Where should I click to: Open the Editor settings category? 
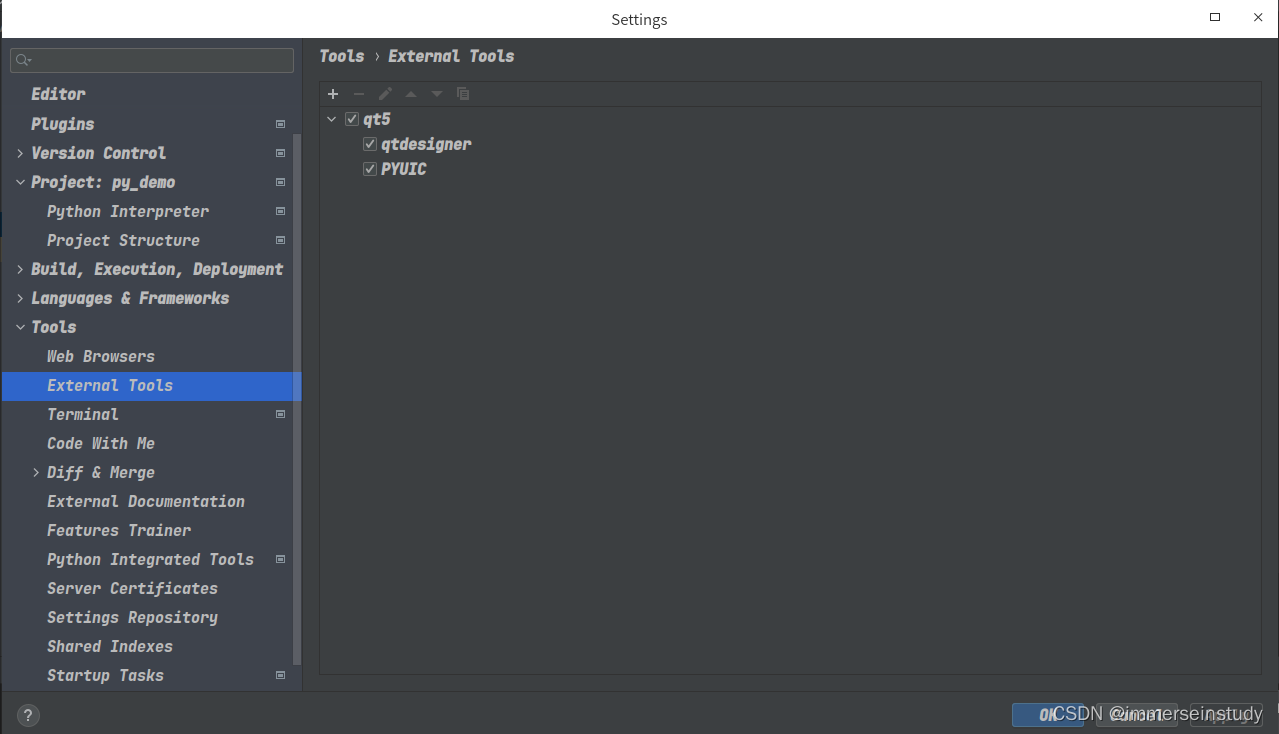pos(58,94)
